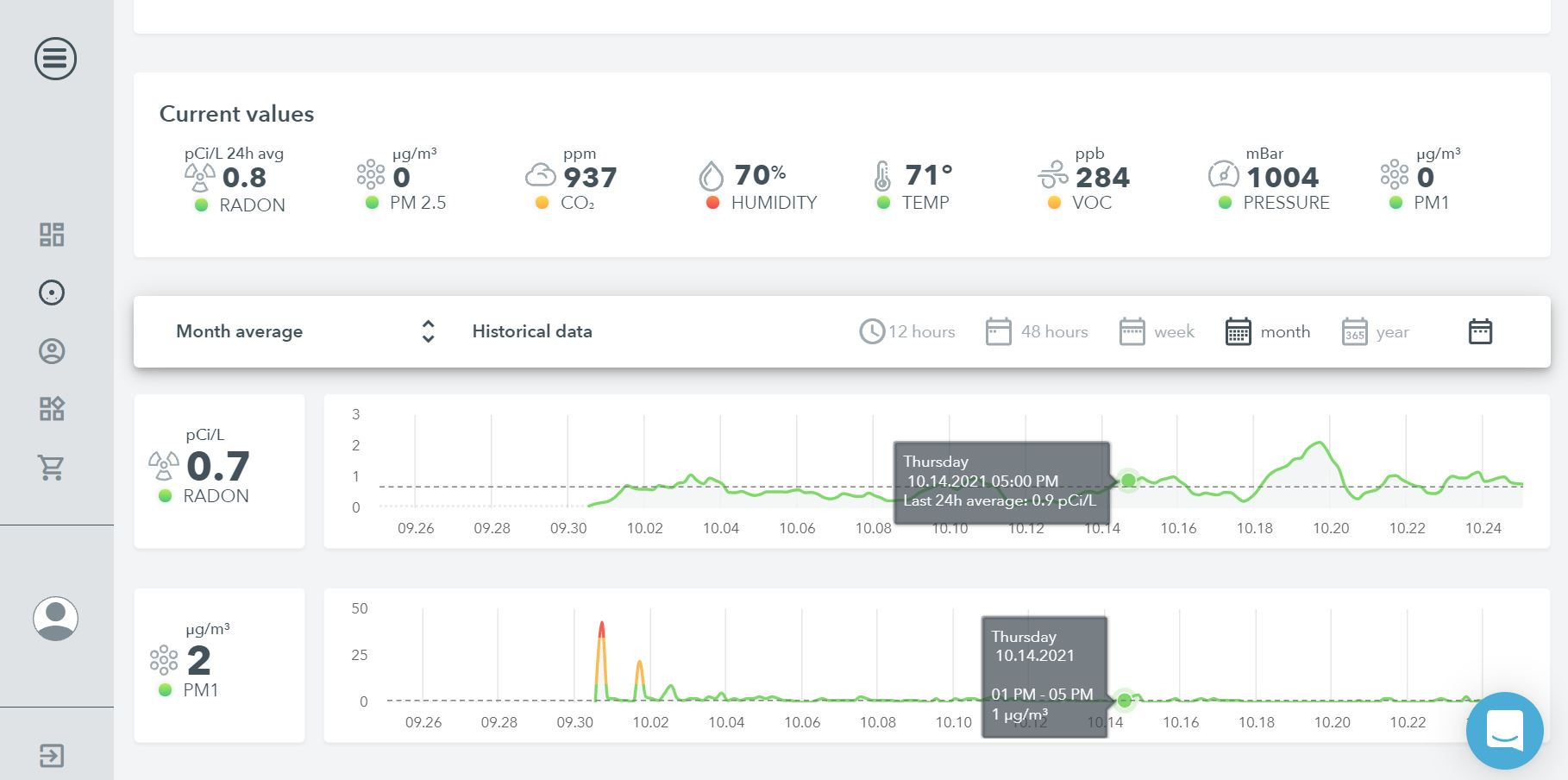The width and height of the screenshot is (1568, 780).
Task: Select the 12 hours tab
Action: point(907,330)
